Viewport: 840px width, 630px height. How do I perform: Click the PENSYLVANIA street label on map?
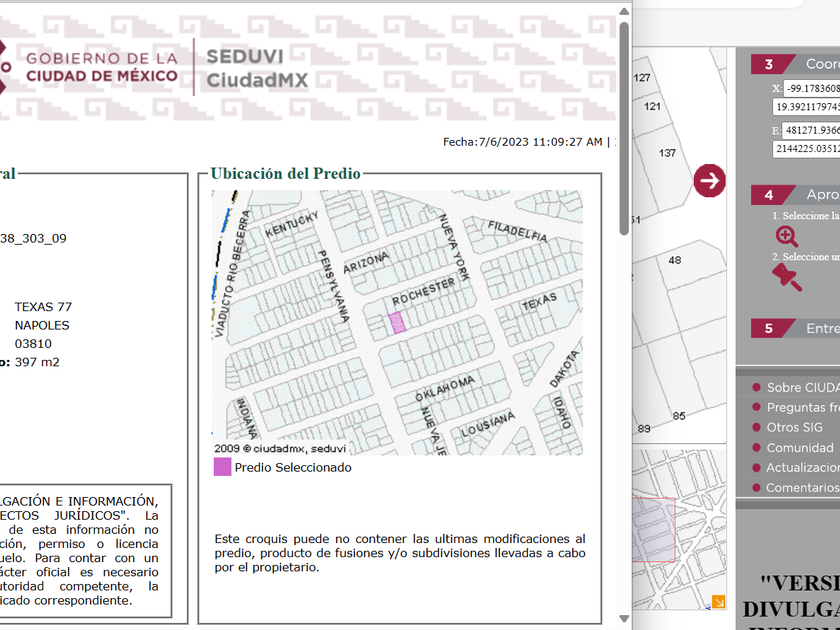coord(334,286)
